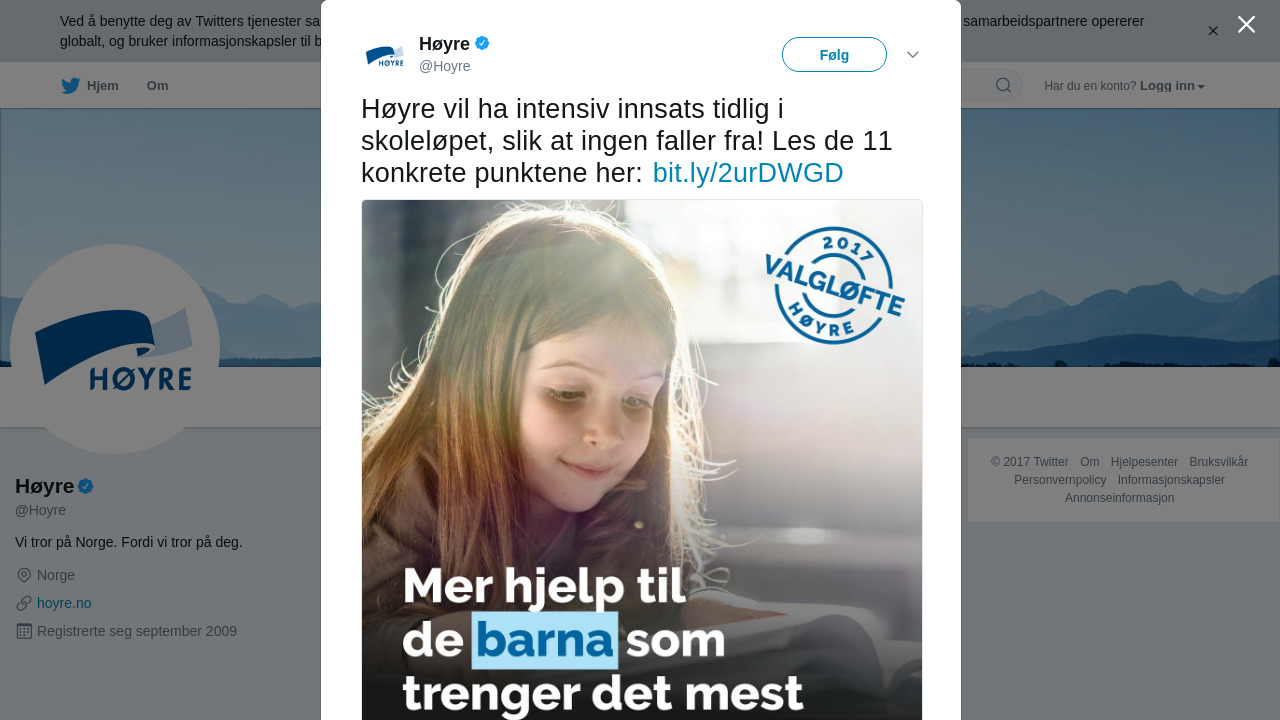Open the Bruksvilkår footer link

[x=1219, y=462]
